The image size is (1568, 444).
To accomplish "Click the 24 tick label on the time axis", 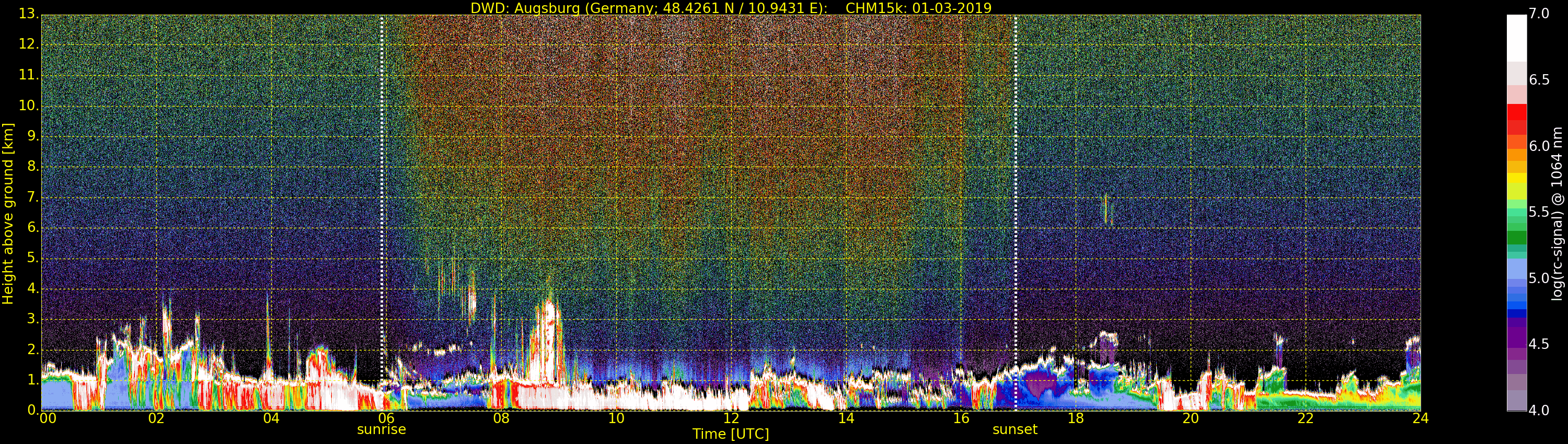I will pyautogui.click(x=1421, y=418).
